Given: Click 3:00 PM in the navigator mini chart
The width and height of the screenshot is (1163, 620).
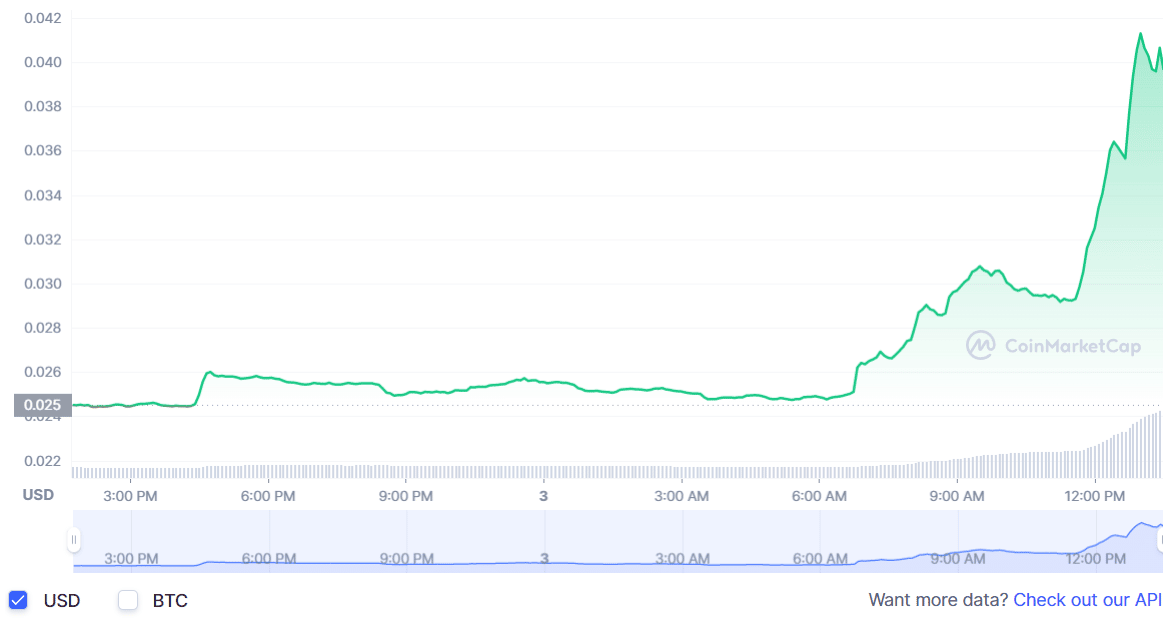Looking at the screenshot, I should [x=131, y=558].
